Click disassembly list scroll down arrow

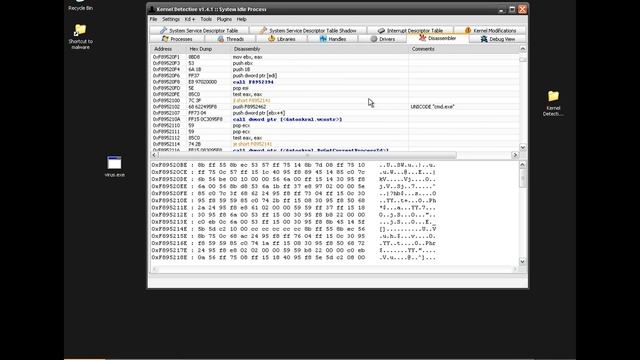[523, 147]
